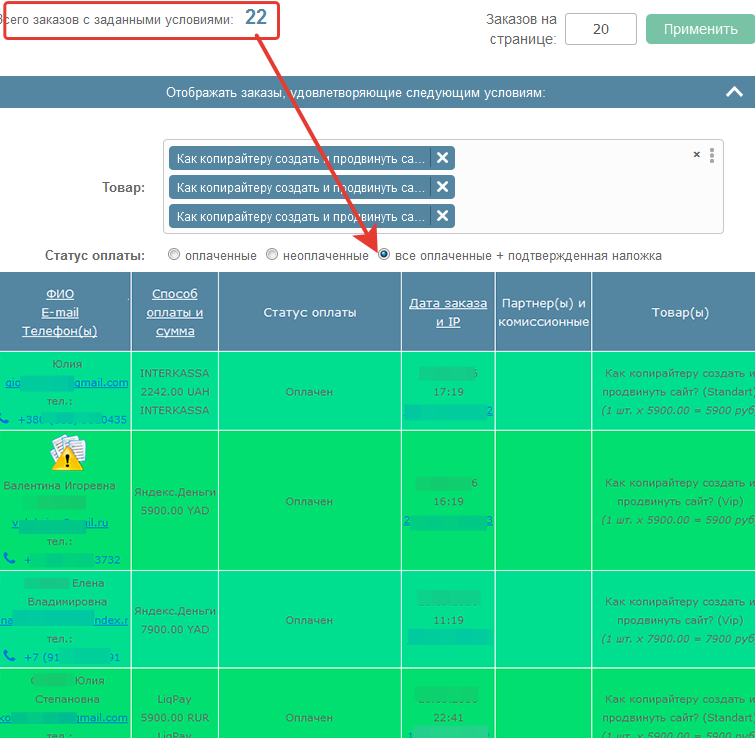
Task: Click the orders per page input field
Action: [600, 29]
